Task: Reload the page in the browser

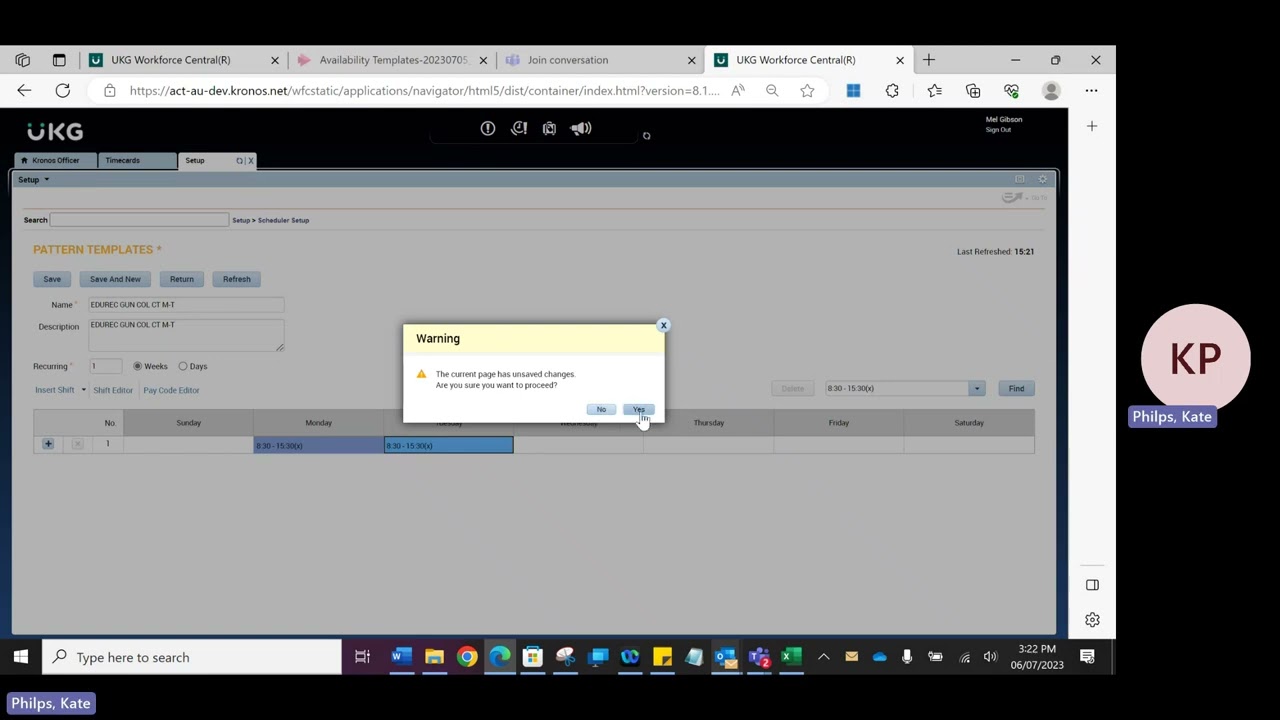Action: (x=62, y=91)
